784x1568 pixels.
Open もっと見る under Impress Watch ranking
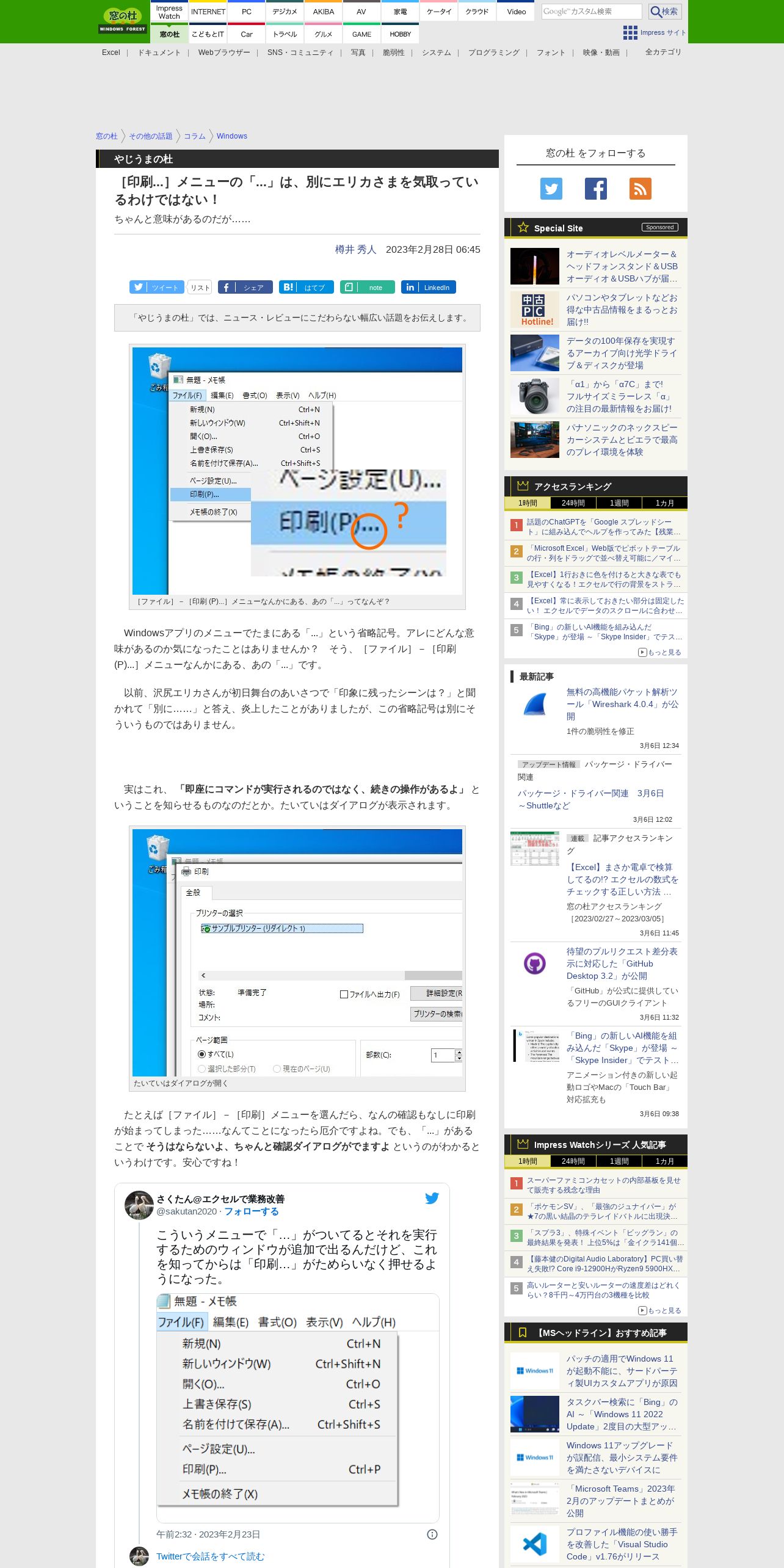coord(660,1310)
